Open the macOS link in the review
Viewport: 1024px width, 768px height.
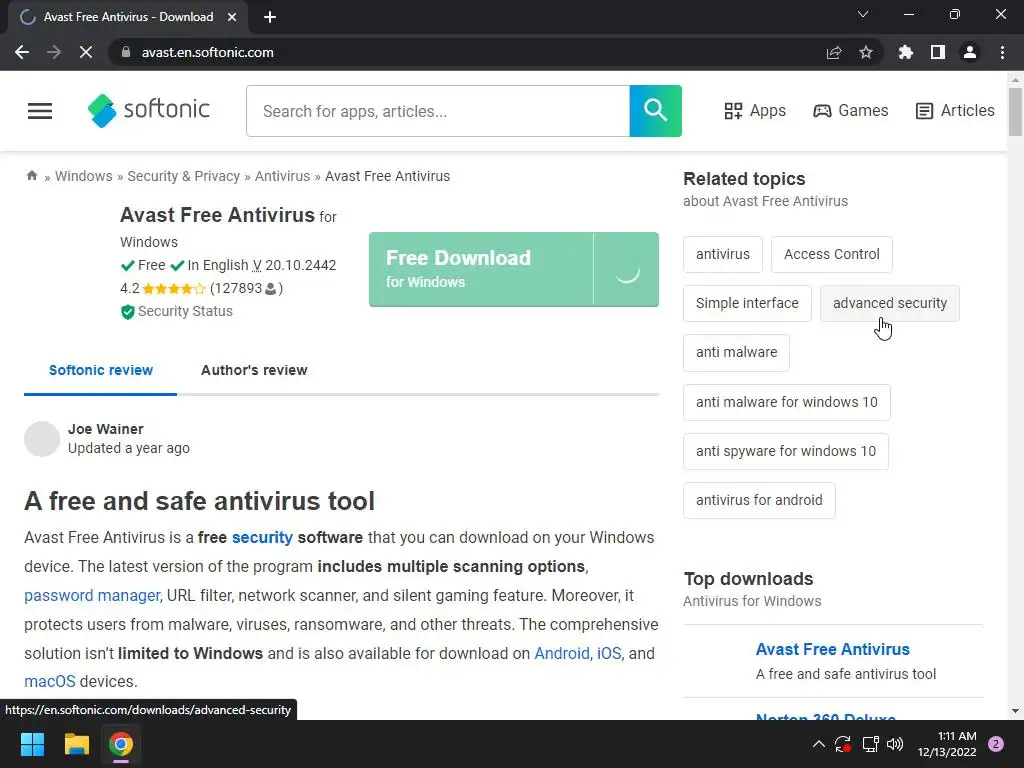point(50,681)
